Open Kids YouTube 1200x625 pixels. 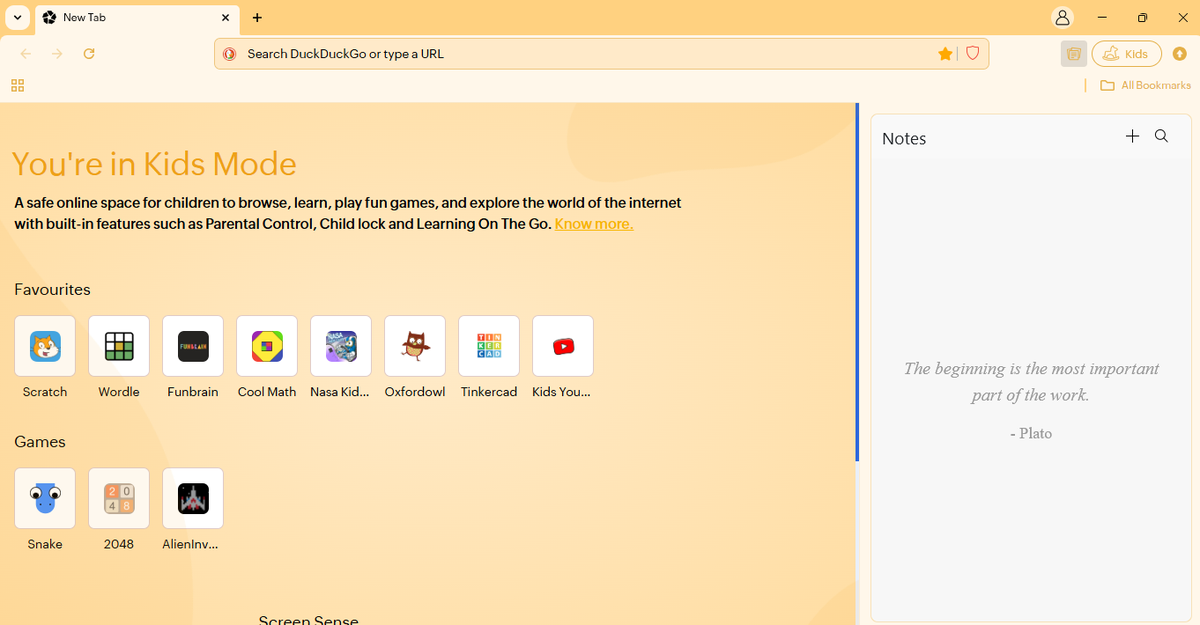click(562, 345)
